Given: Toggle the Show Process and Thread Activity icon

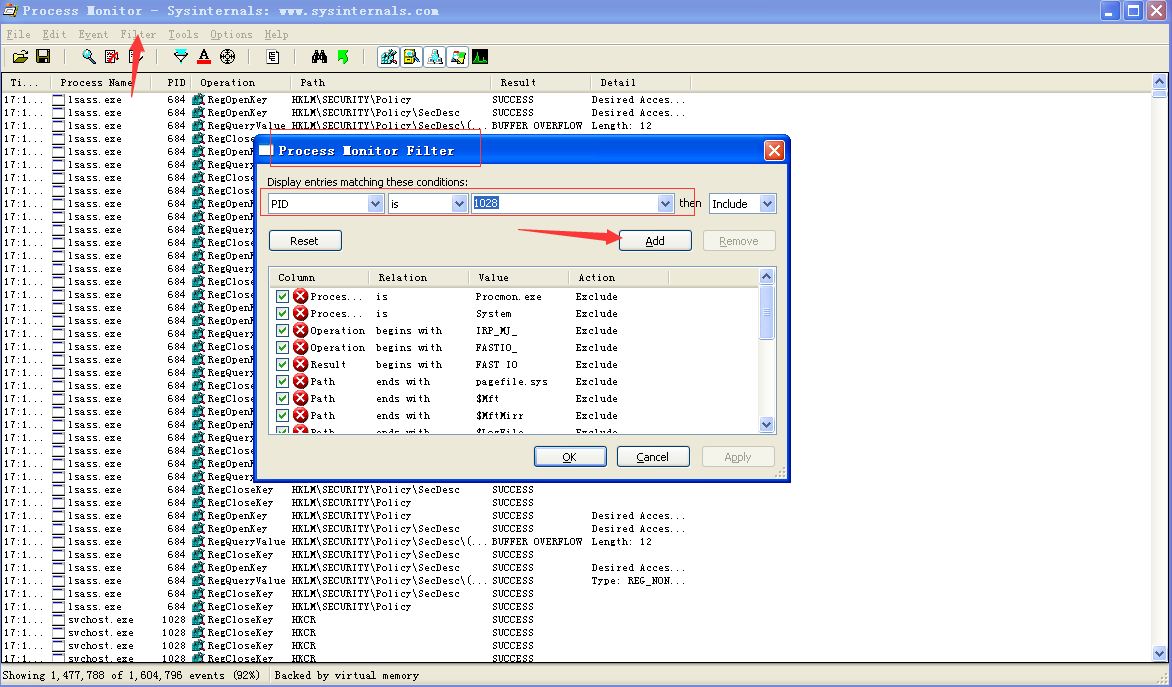Looking at the screenshot, I should pyautogui.click(x=457, y=57).
